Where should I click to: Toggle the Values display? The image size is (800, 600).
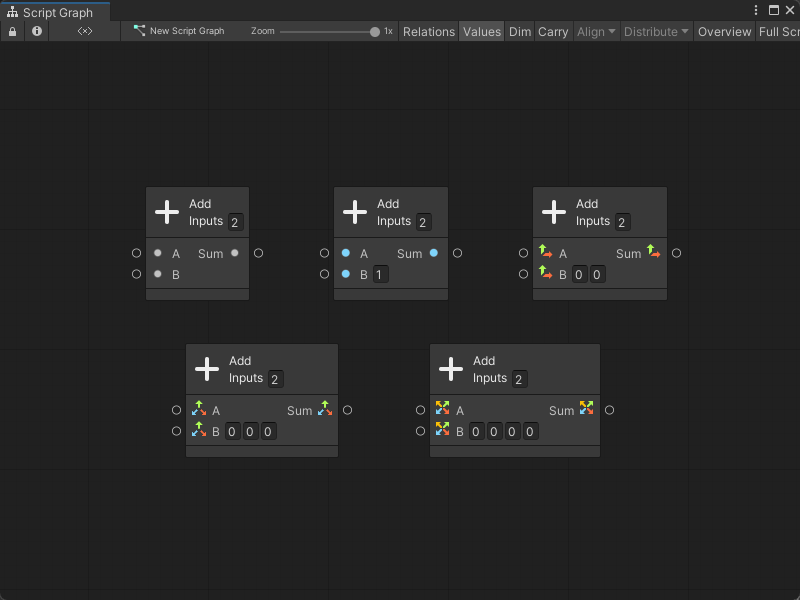(x=482, y=31)
